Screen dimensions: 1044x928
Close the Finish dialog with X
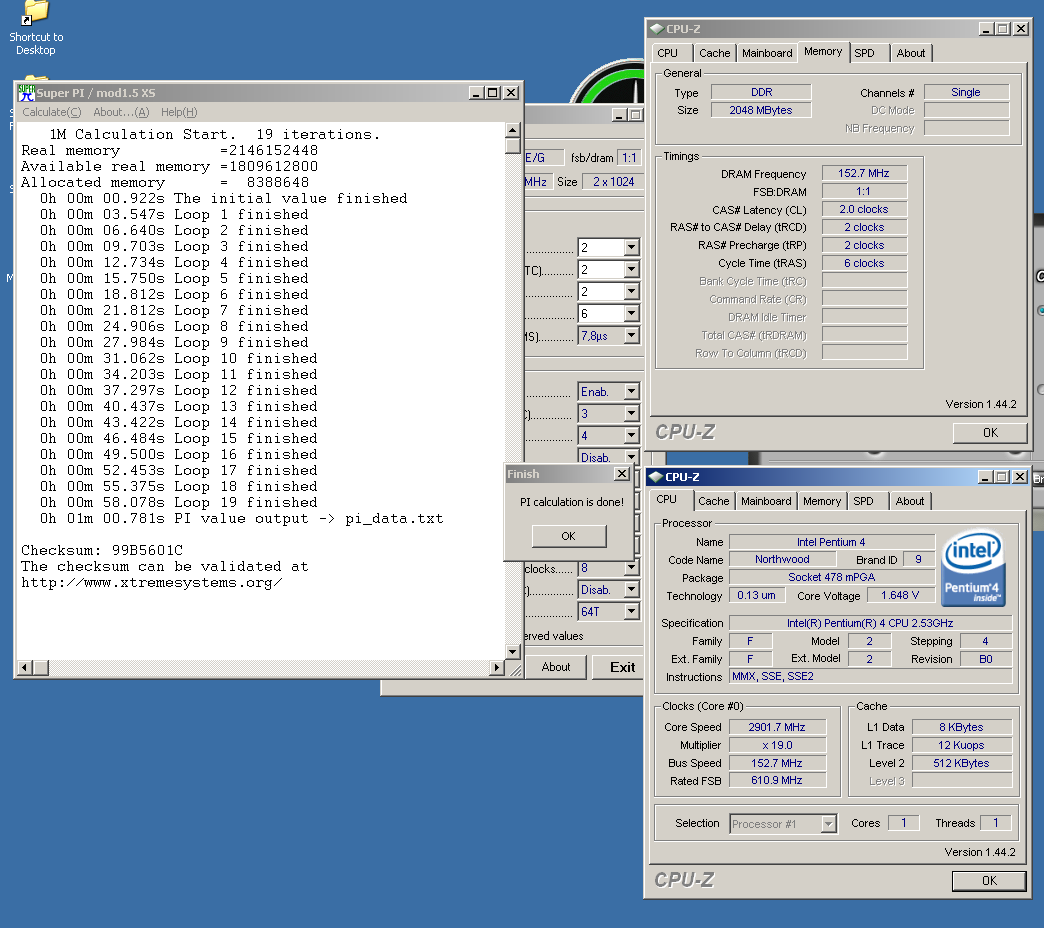[x=622, y=473]
